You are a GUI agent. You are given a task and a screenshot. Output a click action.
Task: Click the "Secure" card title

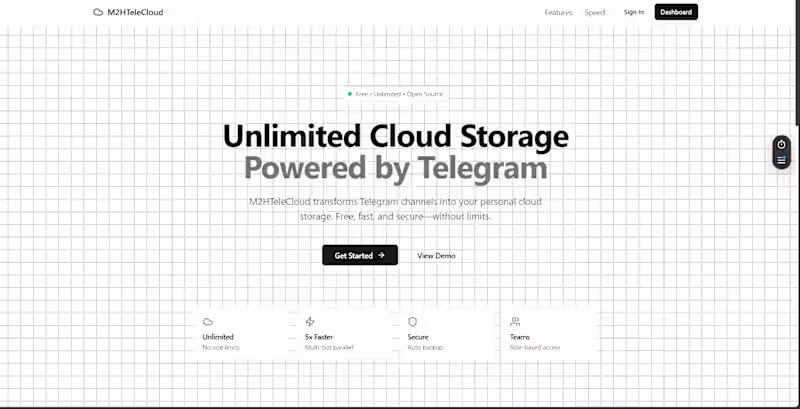[418, 337]
